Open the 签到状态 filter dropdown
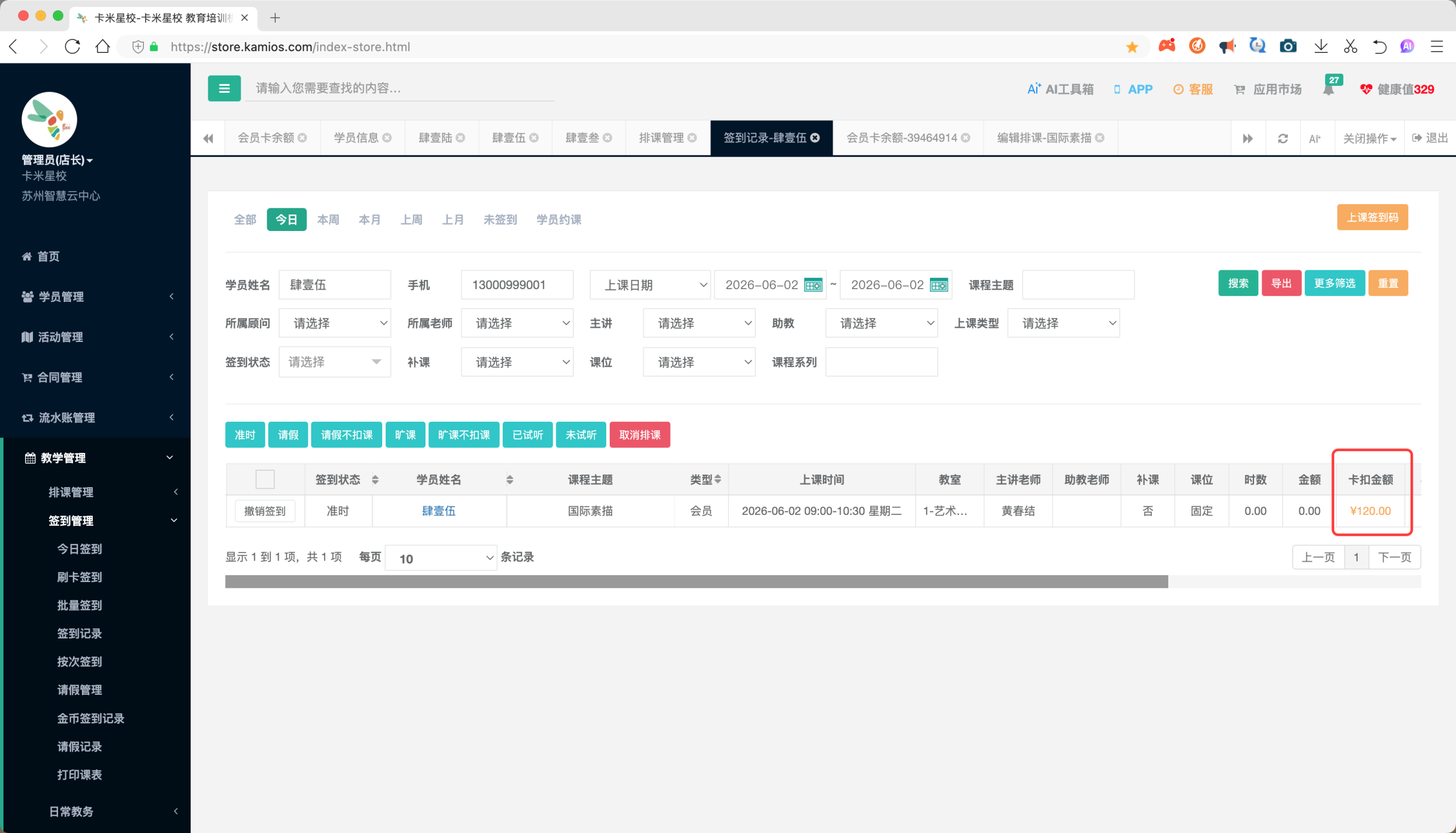1456x833 pixels. [334, 361]
